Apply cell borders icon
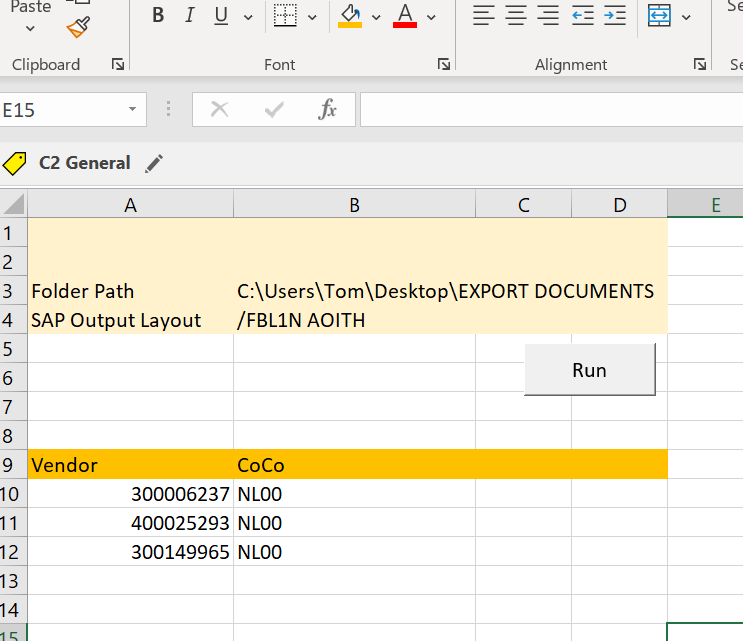The height and width of the screenshot is (641, 743). coord(285,16)
